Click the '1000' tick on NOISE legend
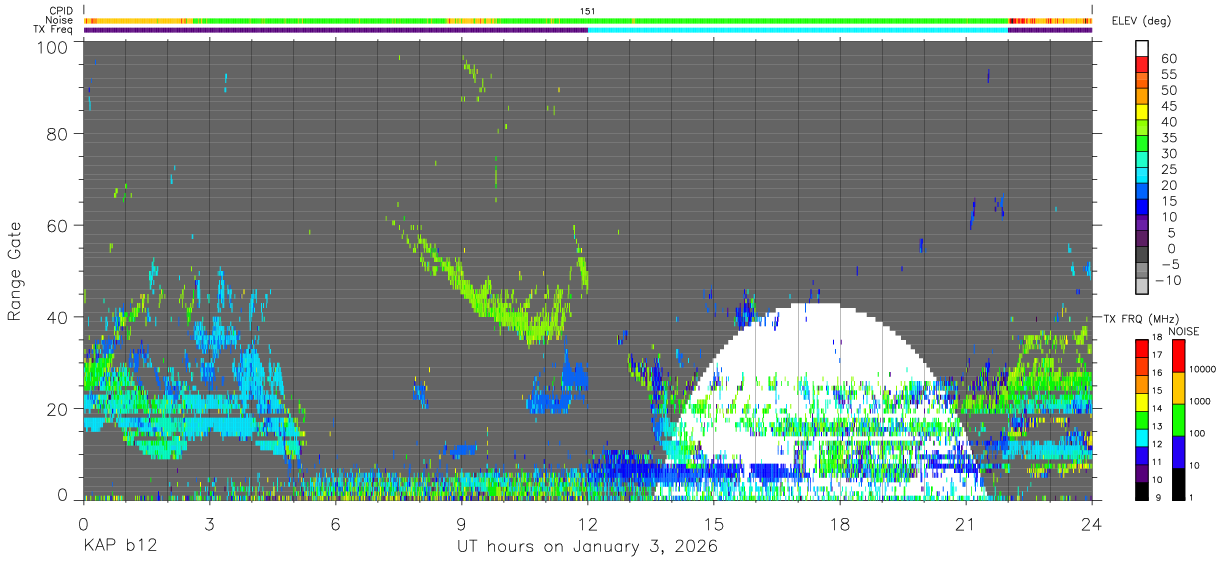1228x567 pixels. pos(1199,402)
